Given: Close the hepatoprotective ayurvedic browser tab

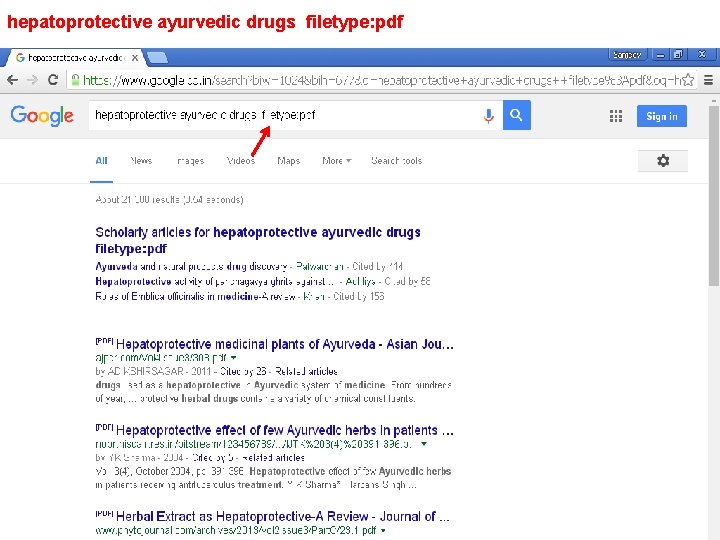Looking at the screenshot, I should click(x=135, y=58).
